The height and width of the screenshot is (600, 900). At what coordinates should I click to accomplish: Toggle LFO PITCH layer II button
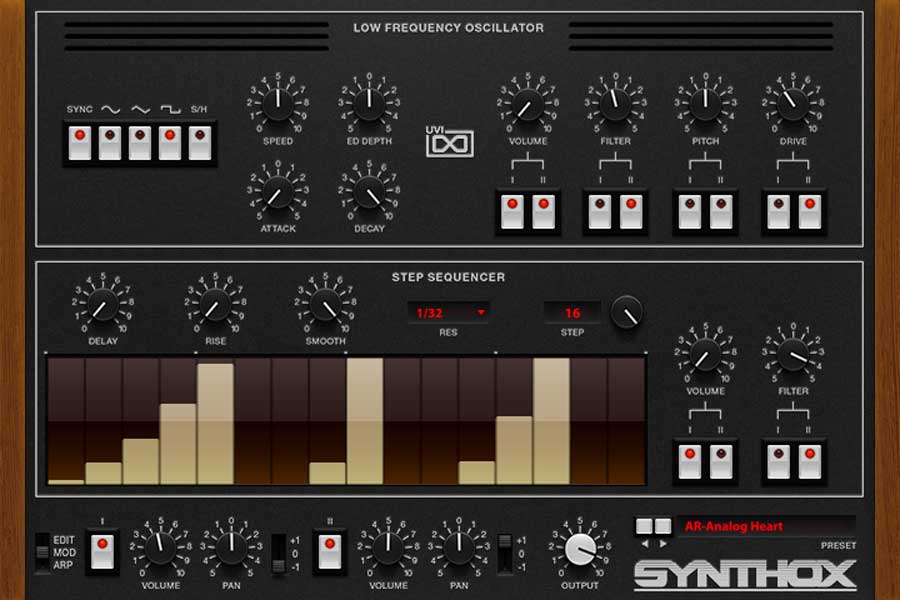(x=721, y=212)
